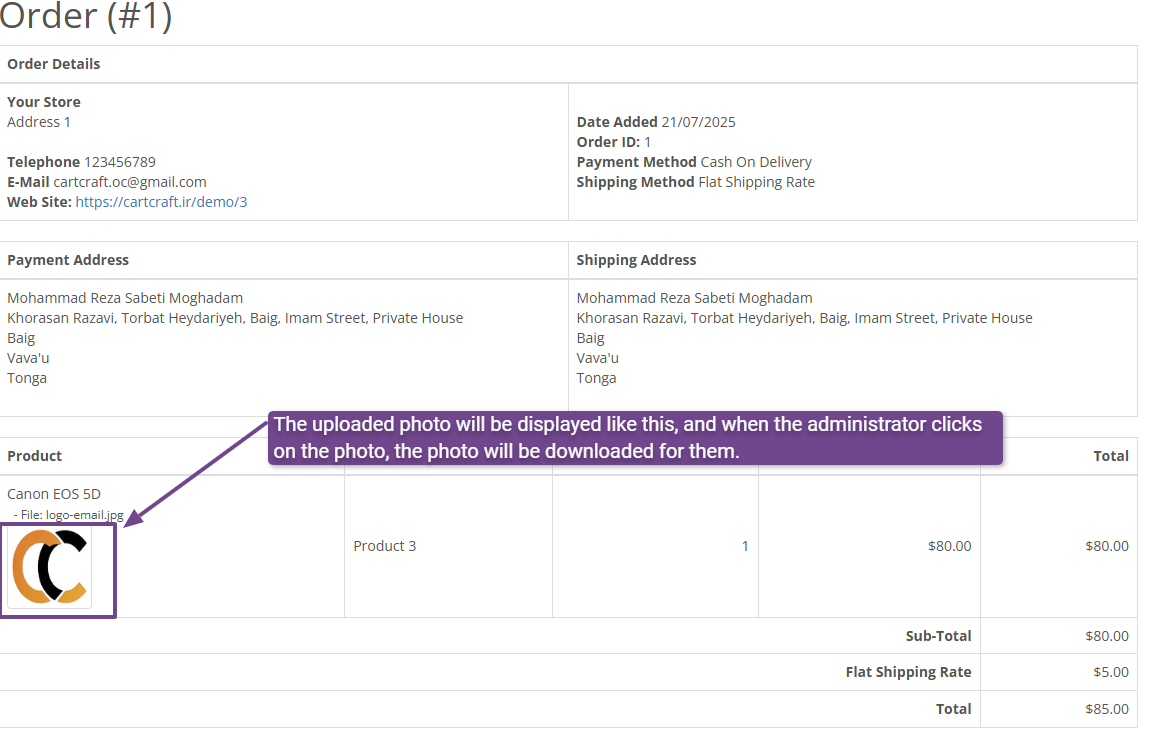
Task: Click the Order (#1) page heading
Action: [x=86, y=17]
